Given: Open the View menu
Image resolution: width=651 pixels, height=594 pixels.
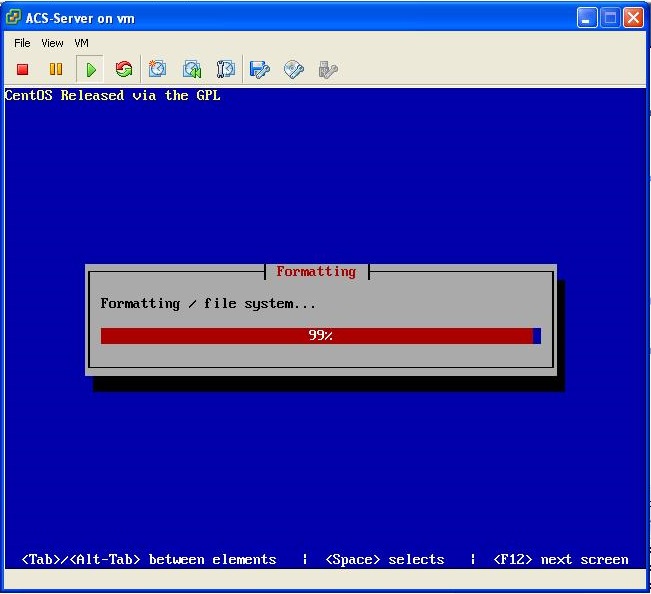Looking at the screenshot, I should coord(52,43).
